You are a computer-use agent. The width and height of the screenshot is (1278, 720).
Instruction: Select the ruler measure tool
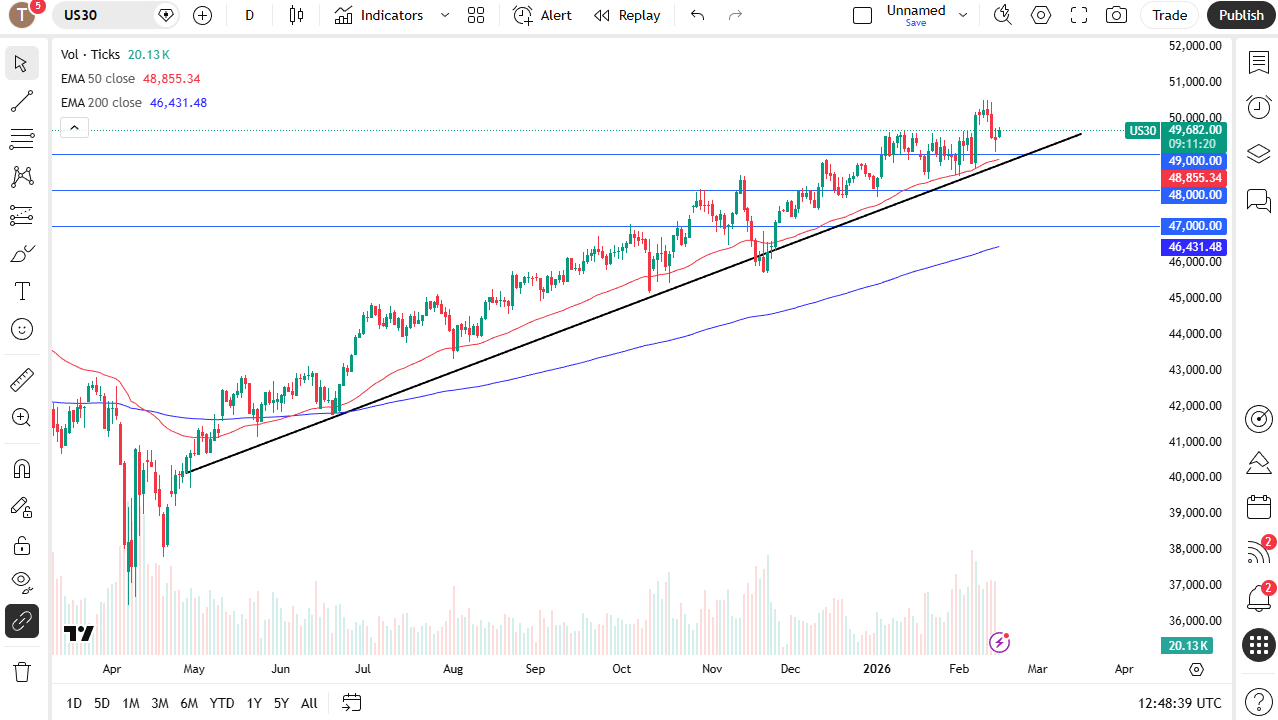tap(22, 379)
